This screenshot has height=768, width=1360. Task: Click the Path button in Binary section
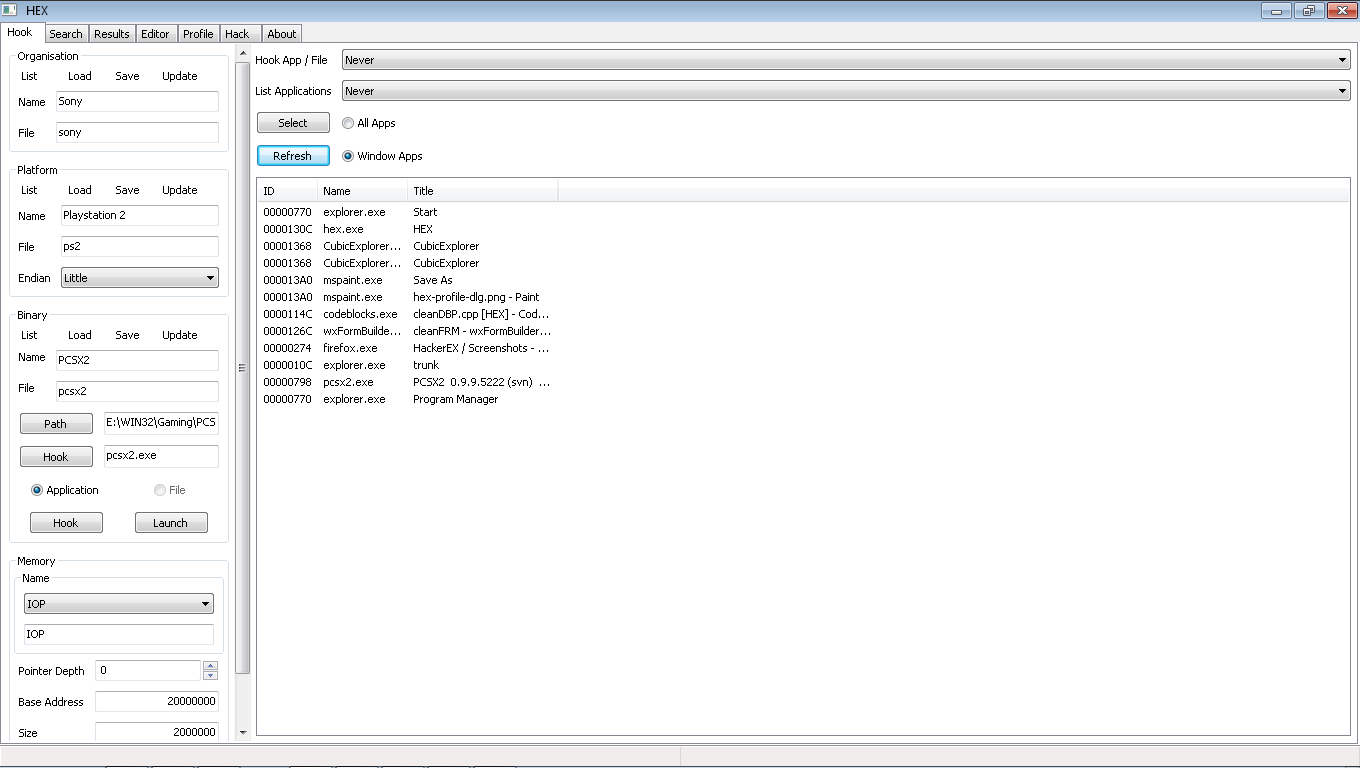coord(56,423)
